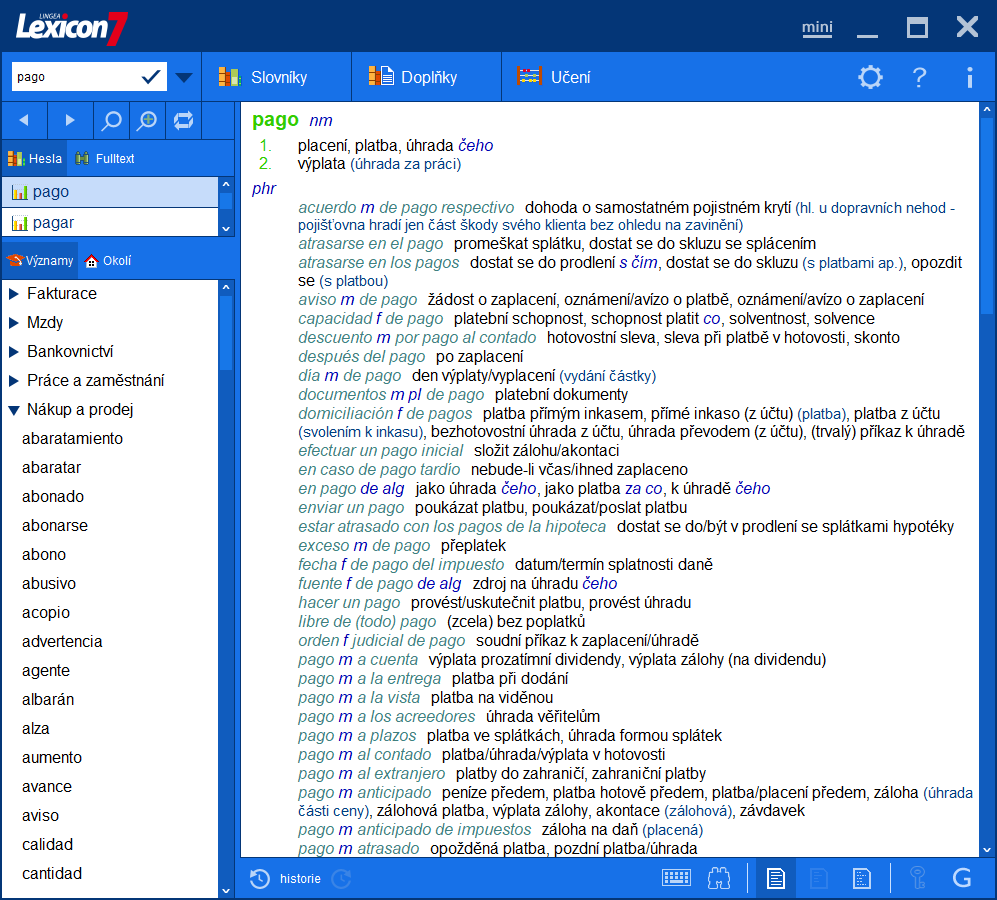Switch to the Hesla tab
The width and height of the screenshot is (997, 900).
[35, 158]
